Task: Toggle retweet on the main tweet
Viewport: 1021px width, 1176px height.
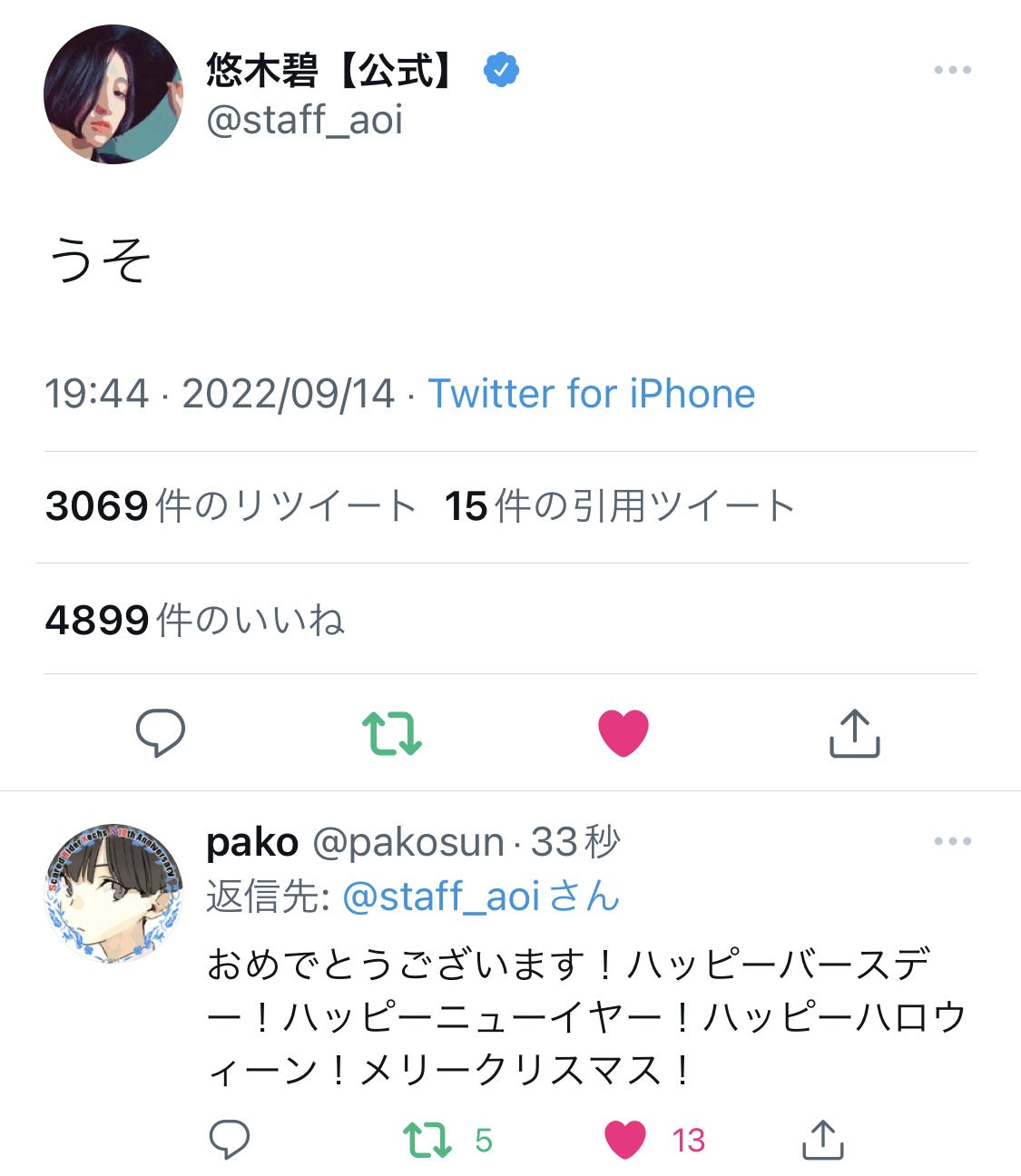Action: pyautogui.click(x=392, y=733)
